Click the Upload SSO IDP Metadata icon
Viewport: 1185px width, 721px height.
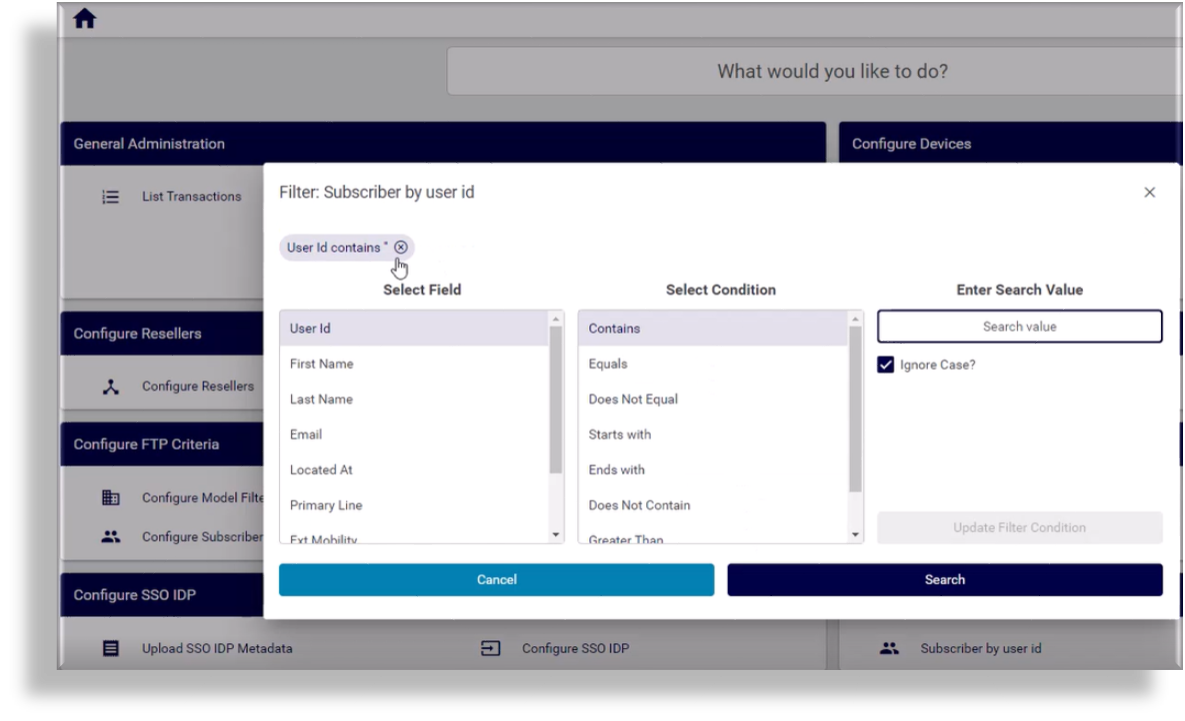(x=111, y=649)
